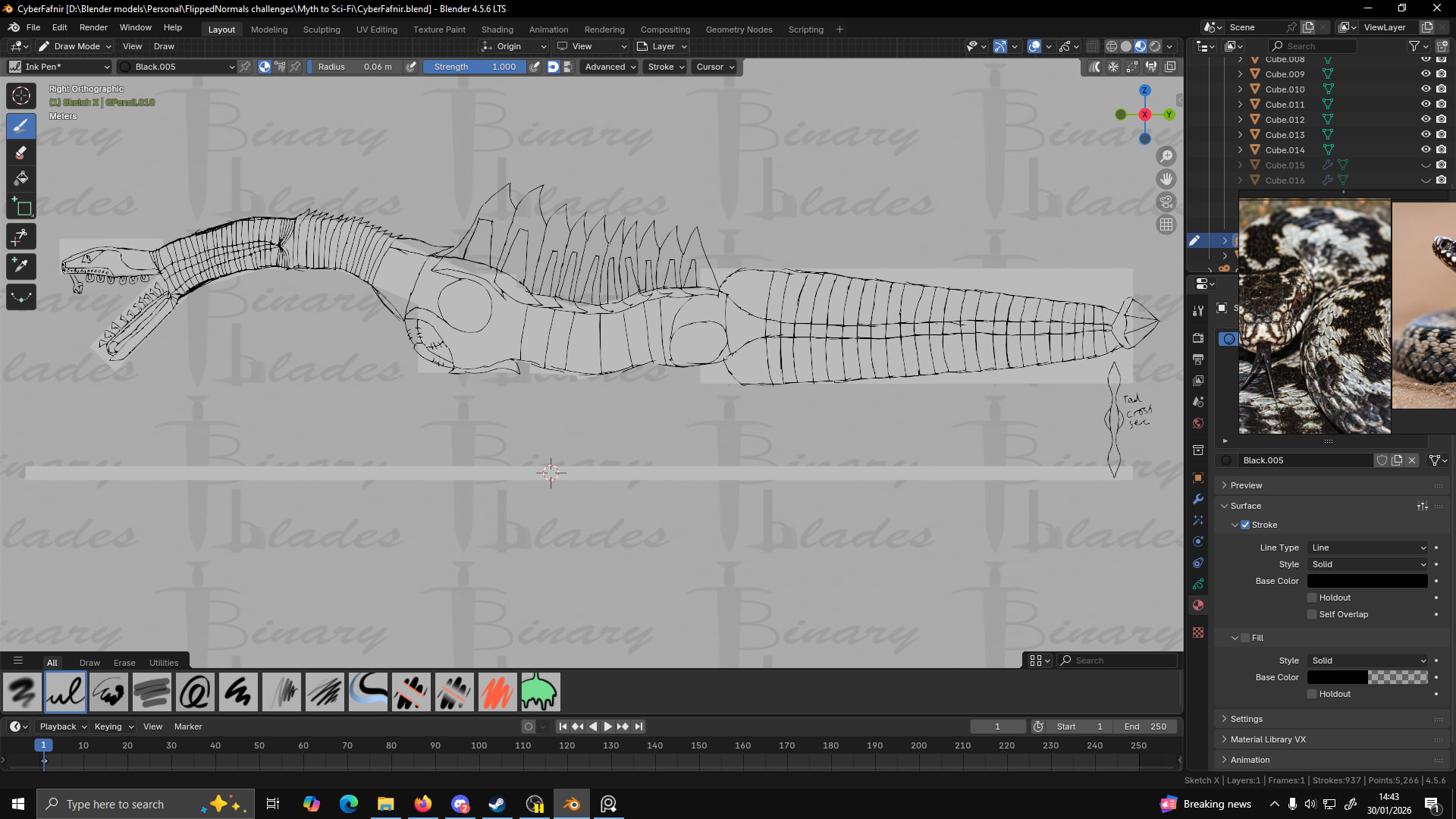Toggle camera view gizmo icon

pos(1166,202)
